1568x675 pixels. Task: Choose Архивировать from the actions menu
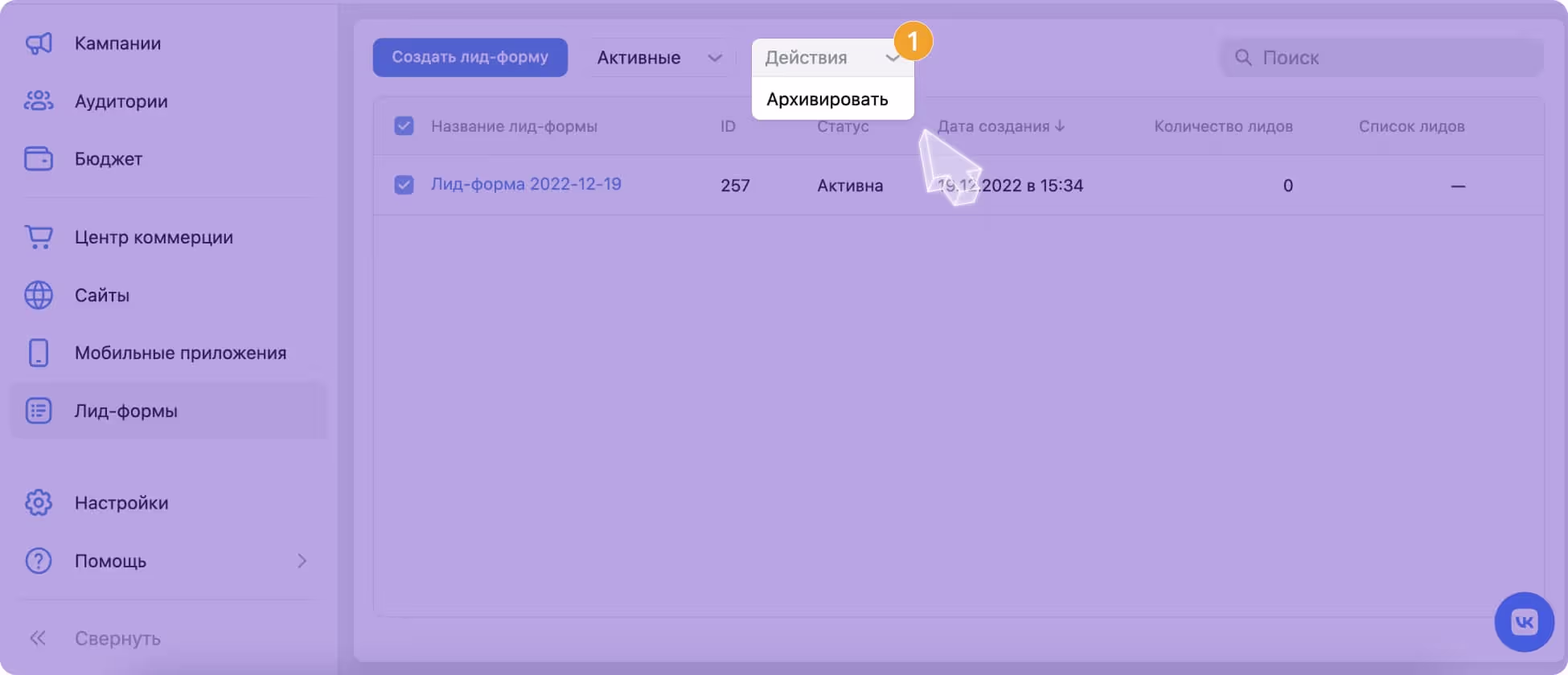point(827,100)
